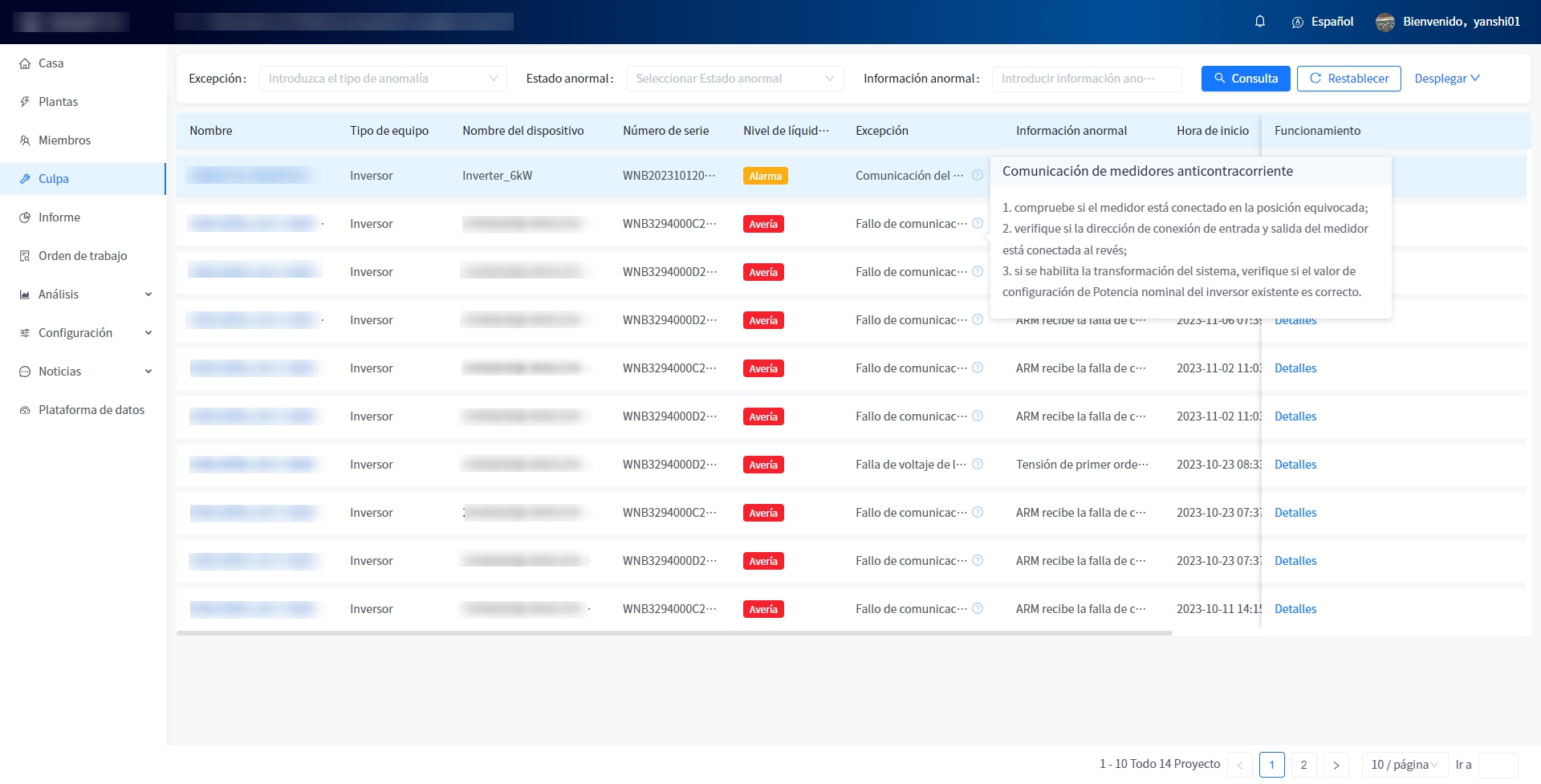Focus the Información anormal input field
The height and width of the screenshot is (784, 1541).
(x=1086, y=79)
